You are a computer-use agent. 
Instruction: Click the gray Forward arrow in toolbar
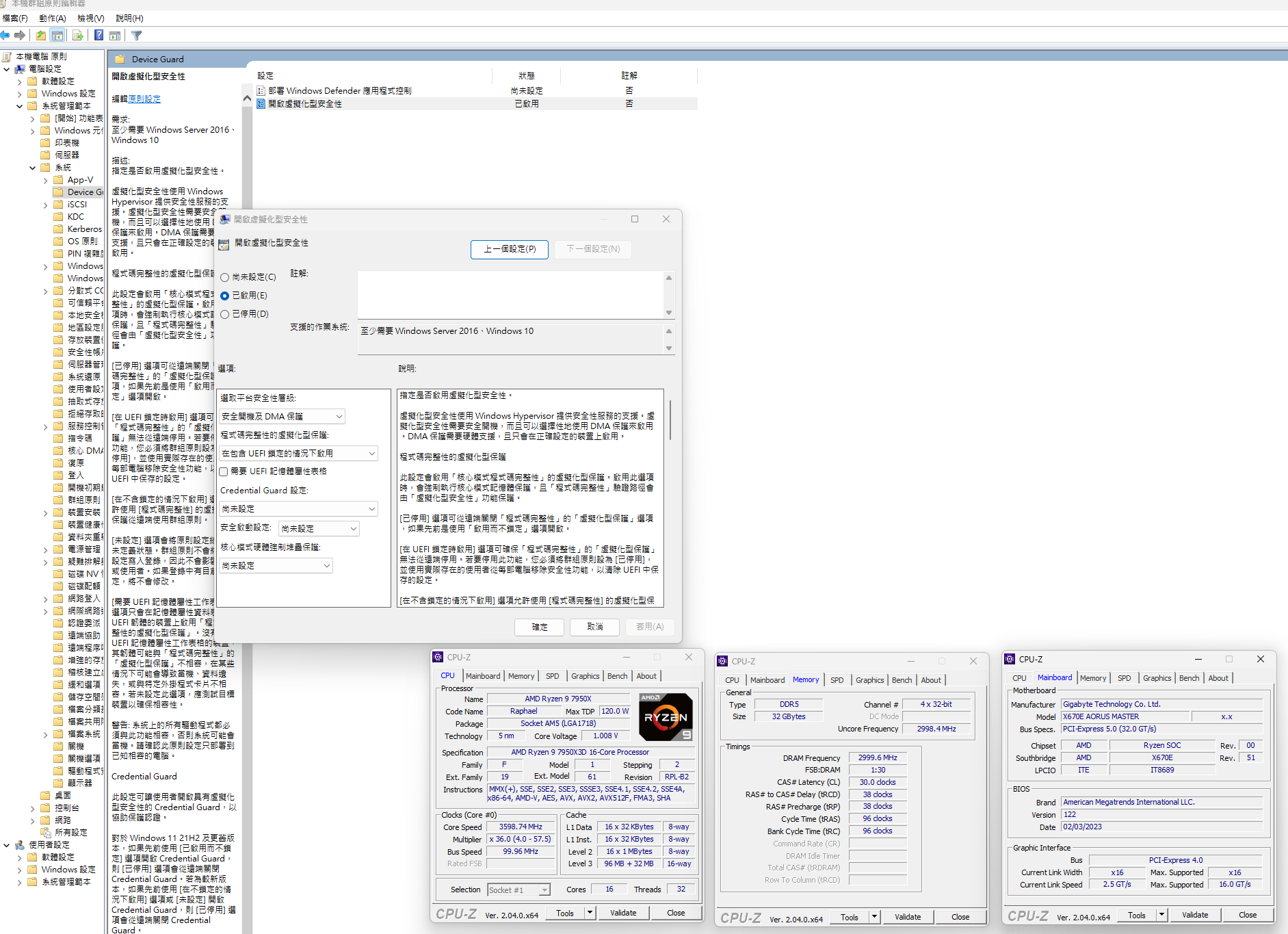click(20, 35)
